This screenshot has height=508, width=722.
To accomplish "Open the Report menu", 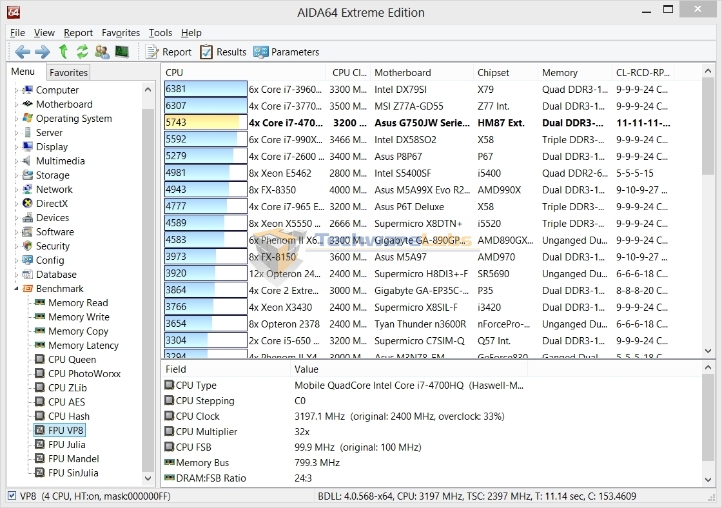I will coord(78,33).
